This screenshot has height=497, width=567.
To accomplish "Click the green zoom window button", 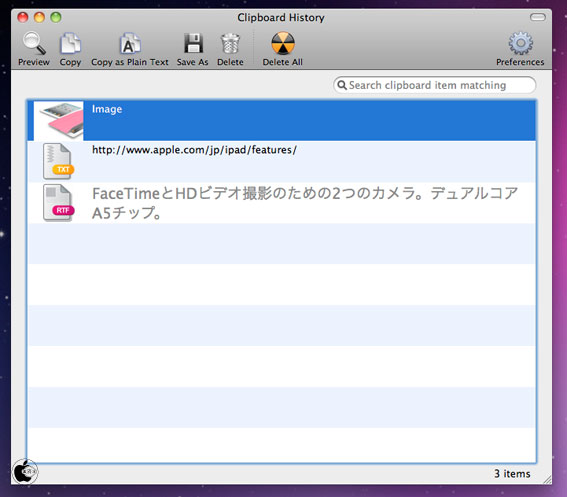I will [x=56, y=17].
